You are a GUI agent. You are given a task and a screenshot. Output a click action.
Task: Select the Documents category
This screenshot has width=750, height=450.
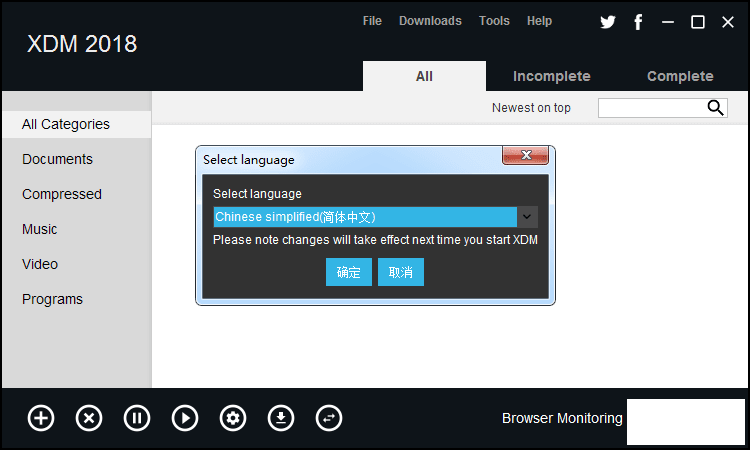pyautogui.click(x=57, y=159)
